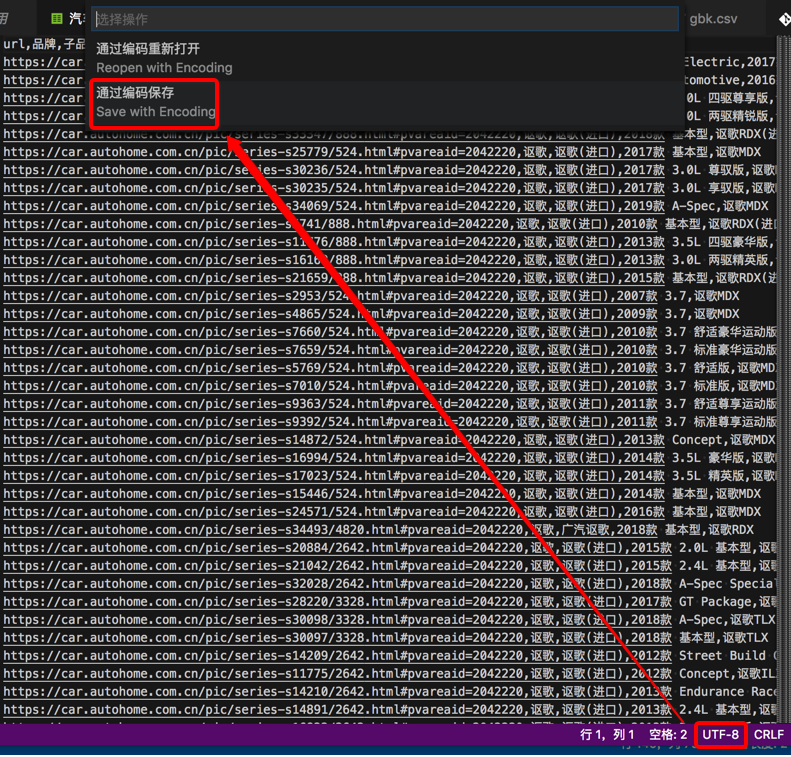
Task: Click the green table file icon in tab
Action: (x=57, y=19)
